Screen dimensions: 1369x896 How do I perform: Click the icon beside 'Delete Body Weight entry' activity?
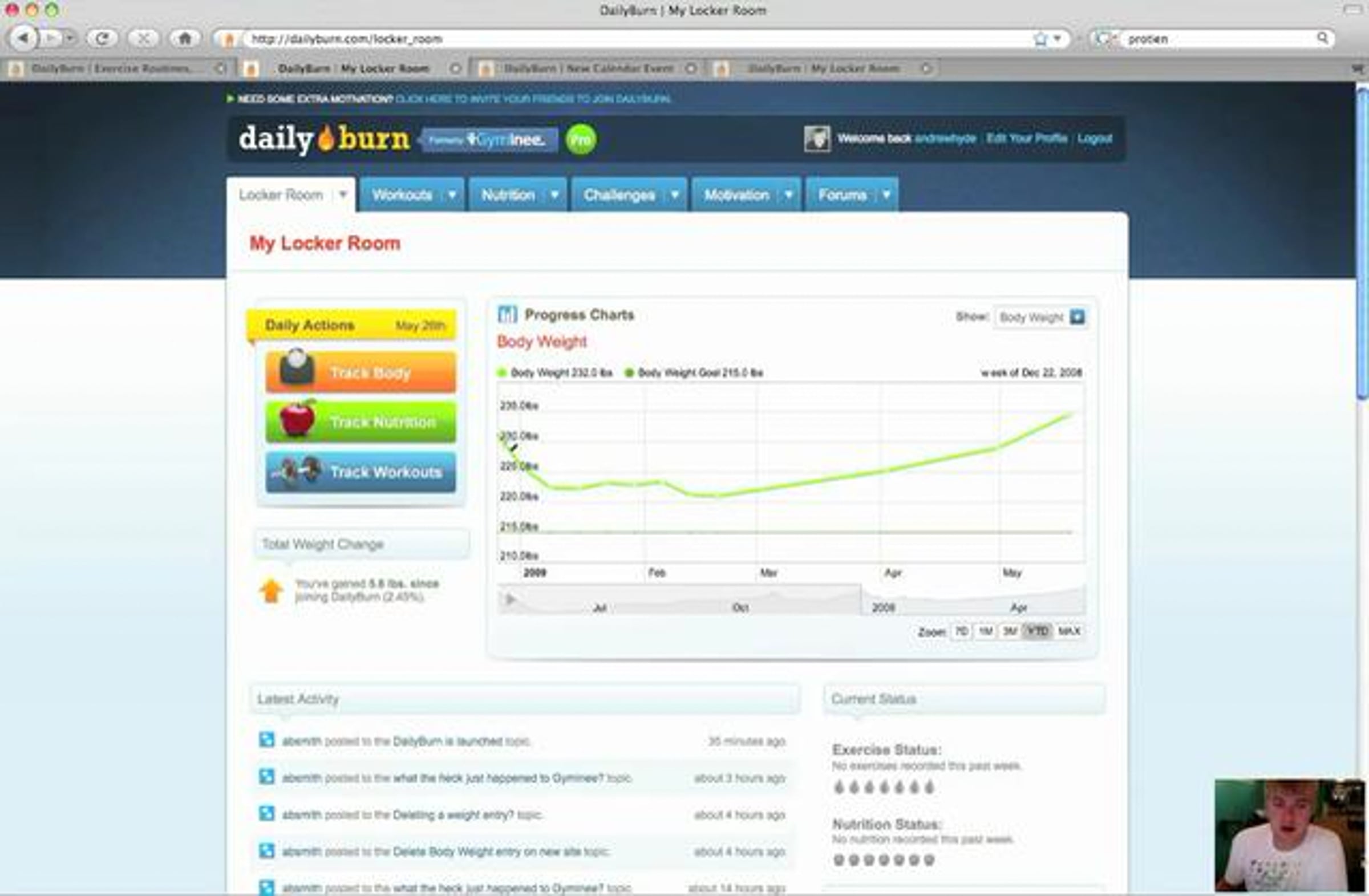pyautogui.click(x=266, y=850)
